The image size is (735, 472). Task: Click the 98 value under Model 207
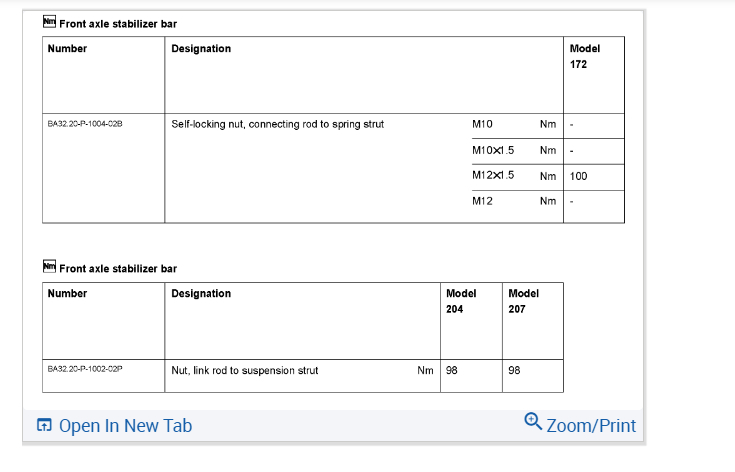[x=514, y=370]
